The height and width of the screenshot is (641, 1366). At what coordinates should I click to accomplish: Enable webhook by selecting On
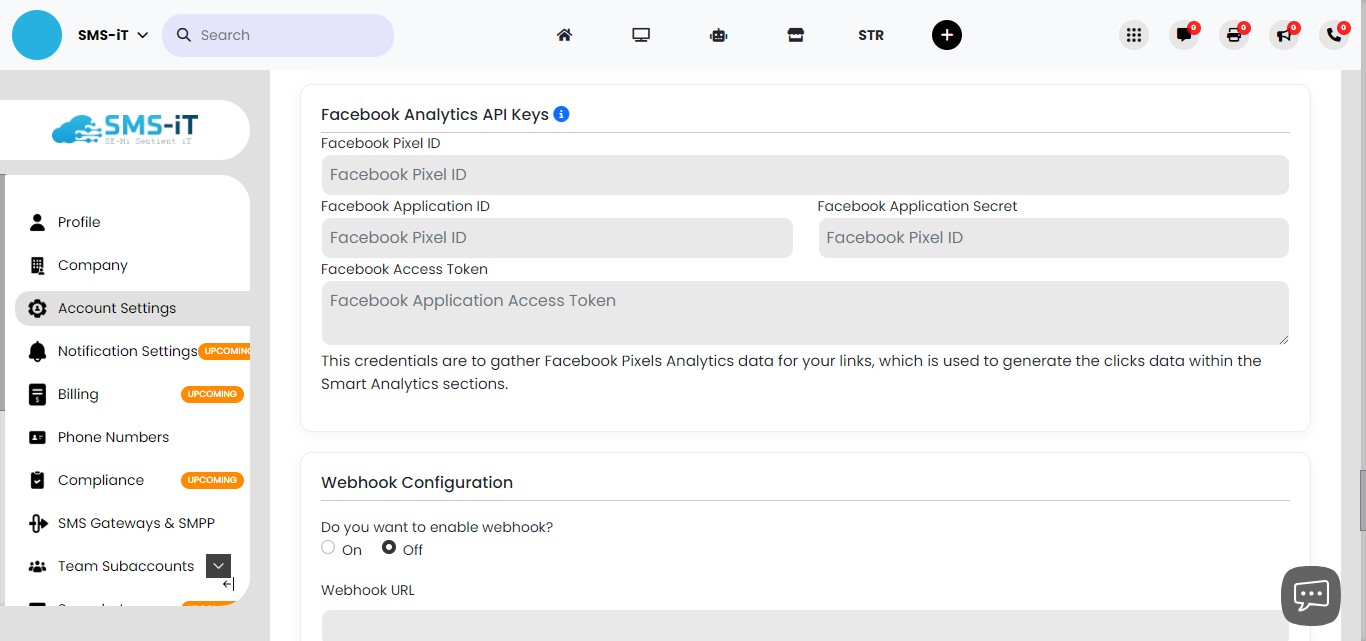328,547
